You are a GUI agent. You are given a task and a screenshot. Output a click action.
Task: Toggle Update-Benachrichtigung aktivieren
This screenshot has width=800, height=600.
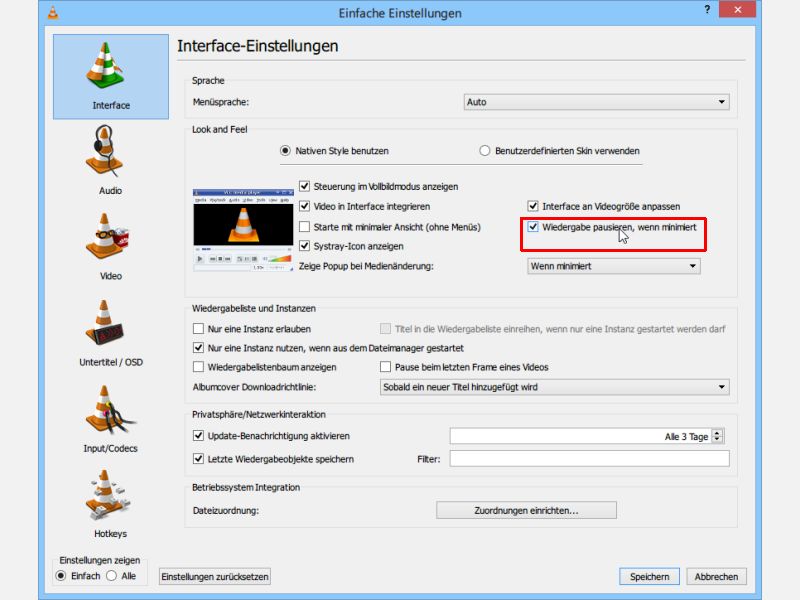click(271, 436)
